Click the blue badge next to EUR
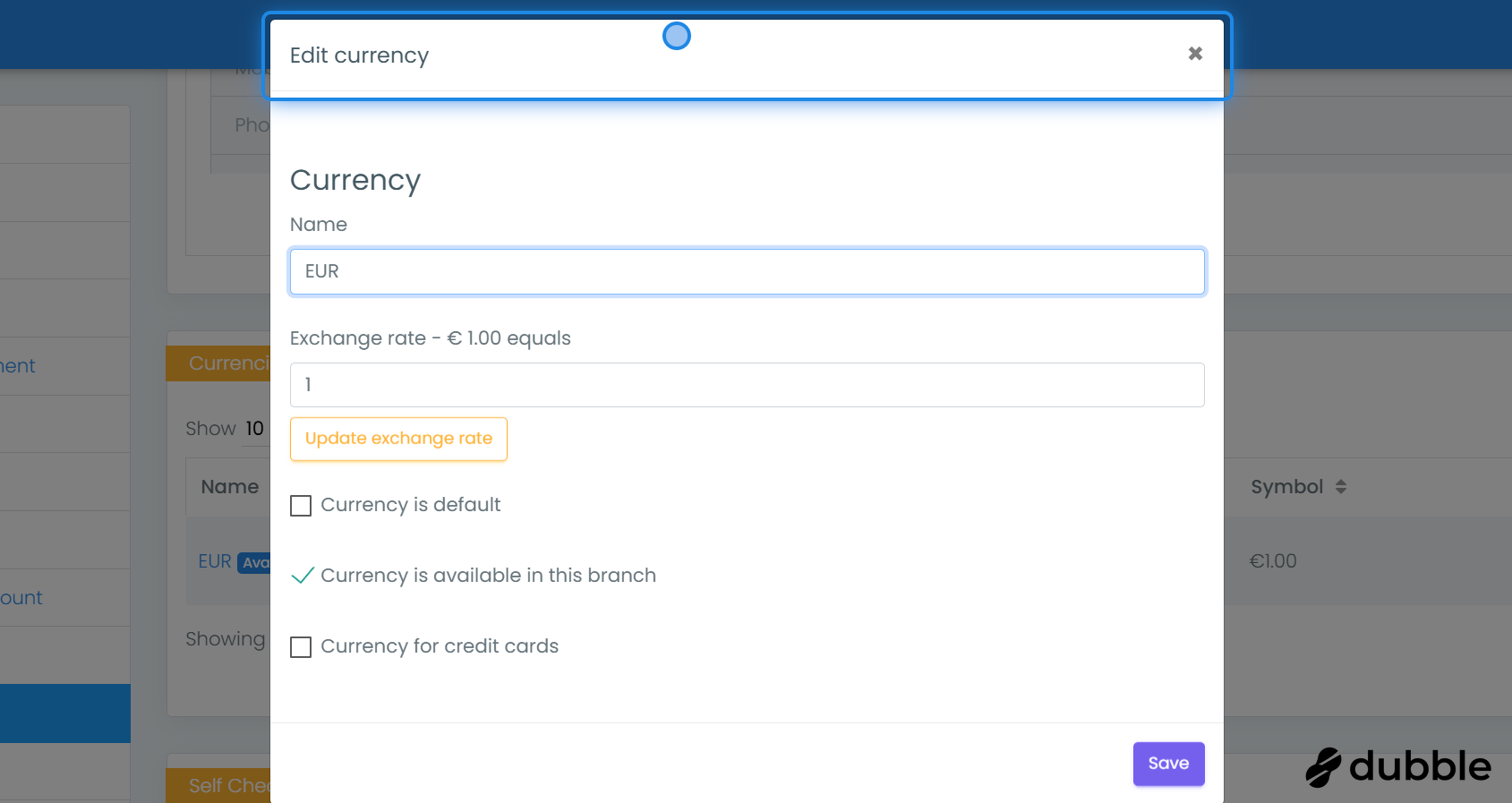The height and width of the screenshot is (803, 1512). pos(254,562)
